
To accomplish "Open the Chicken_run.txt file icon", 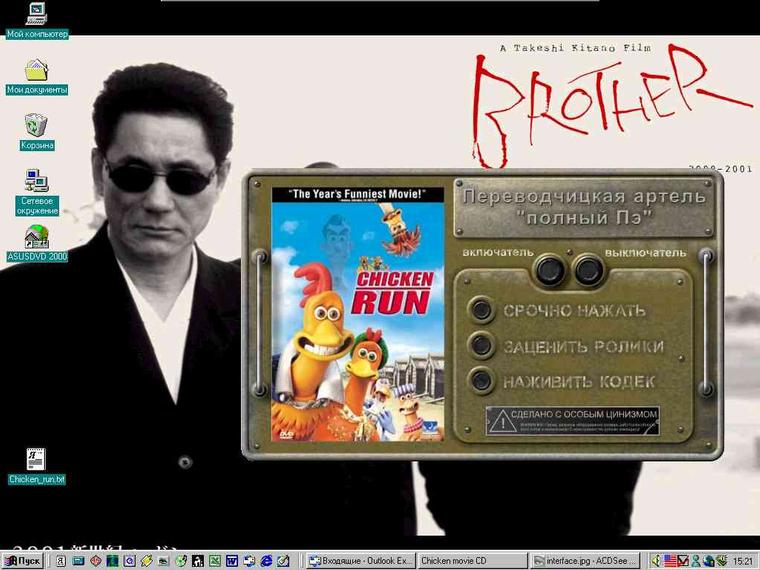I will point(36,460).
